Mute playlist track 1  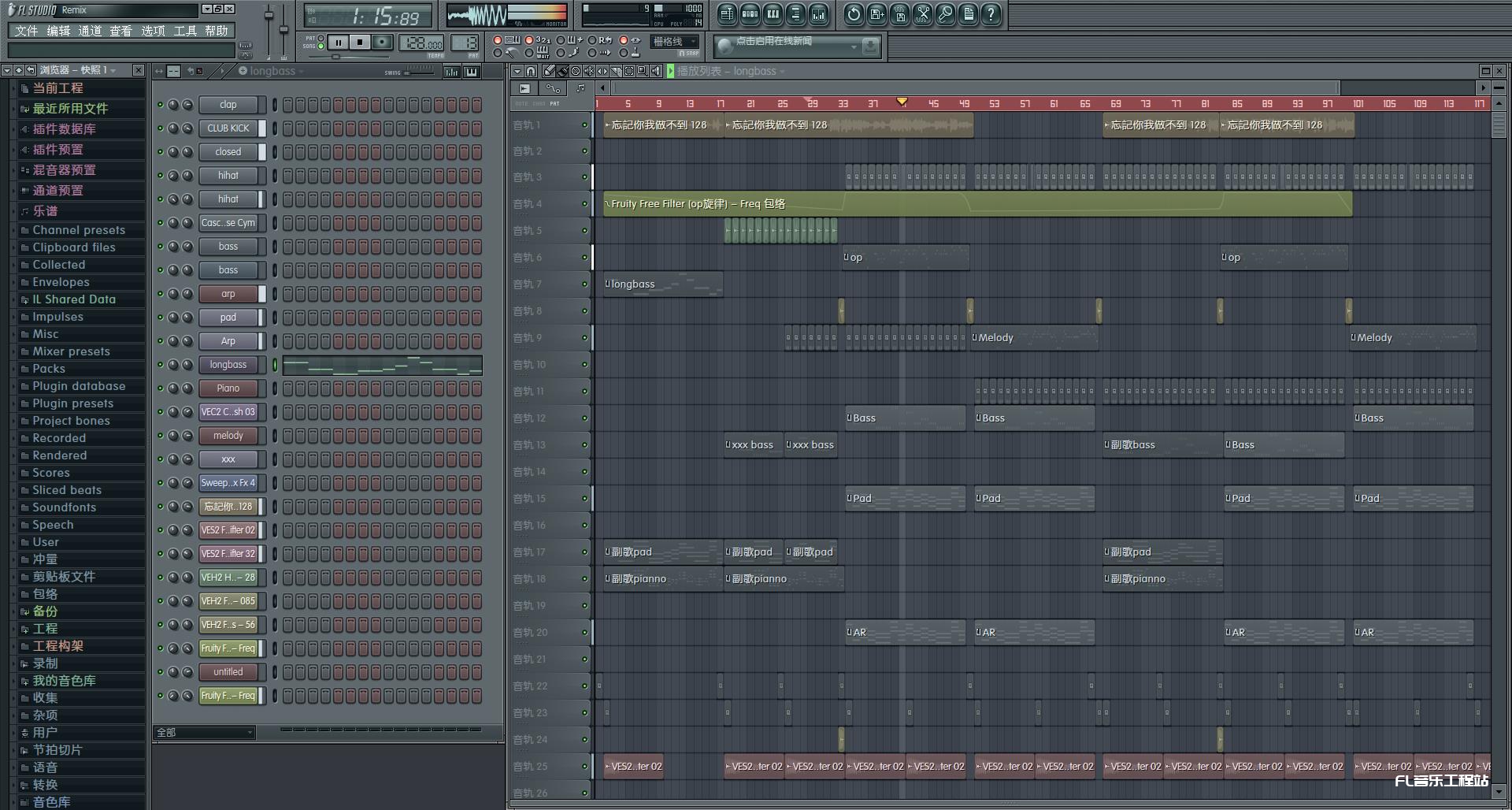click(x=584, y=125)
